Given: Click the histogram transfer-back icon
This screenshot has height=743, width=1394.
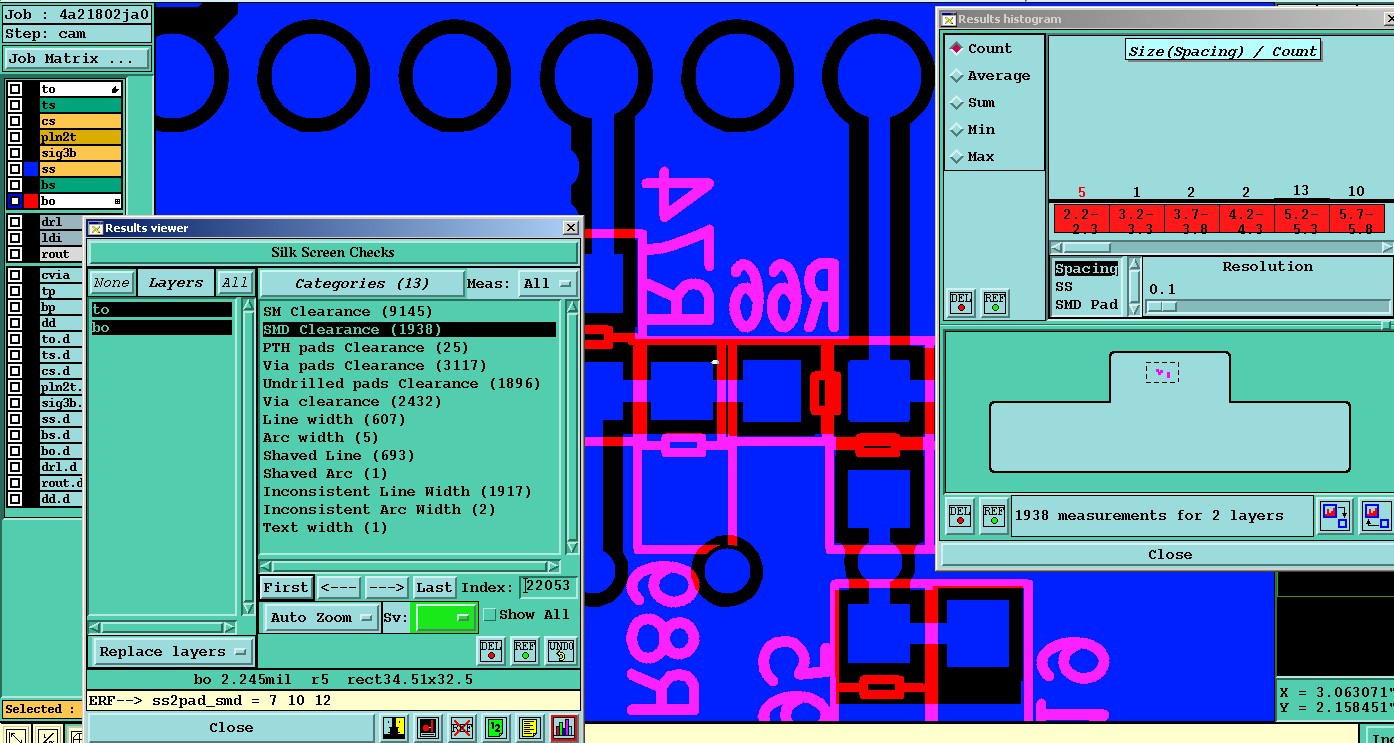Looking at the screenshot, I should (1376, 516).
